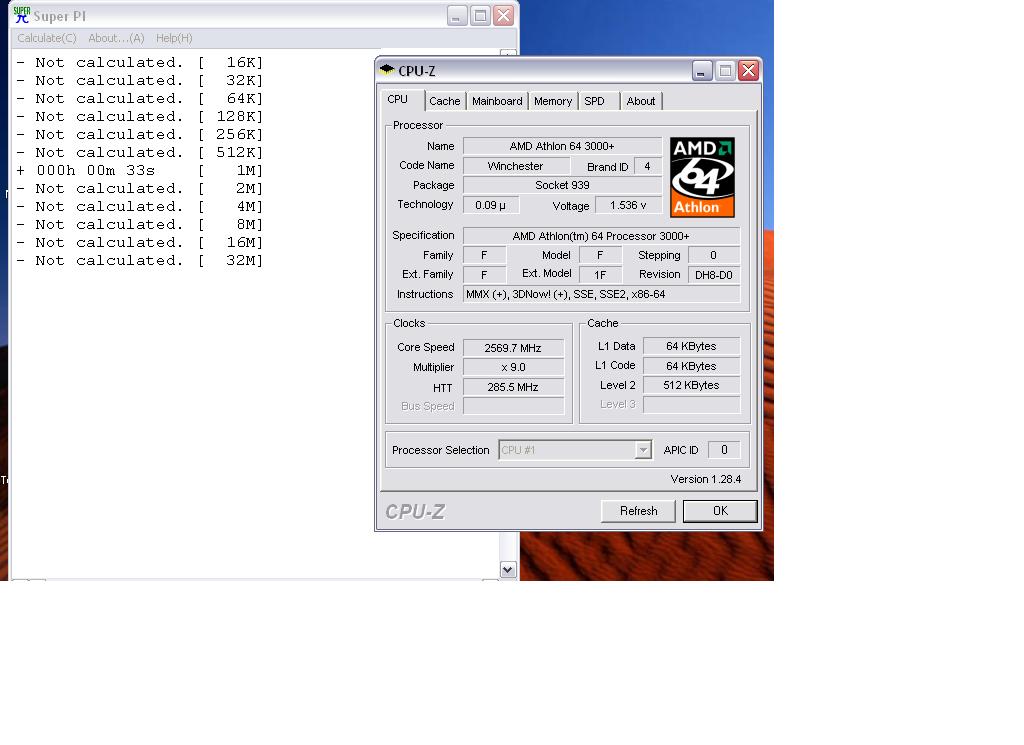The height and width of the screenshot is (745, 1024).
Task: Click the Code Name Winchester value
Action: pos(516,166)
